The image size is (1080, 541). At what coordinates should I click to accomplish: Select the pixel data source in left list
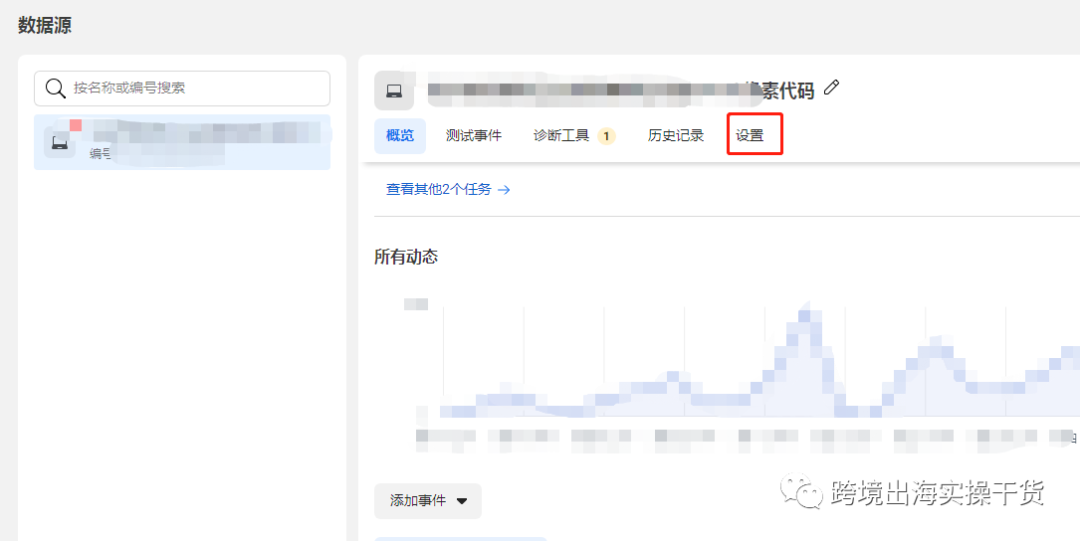[x=182, y=142]
